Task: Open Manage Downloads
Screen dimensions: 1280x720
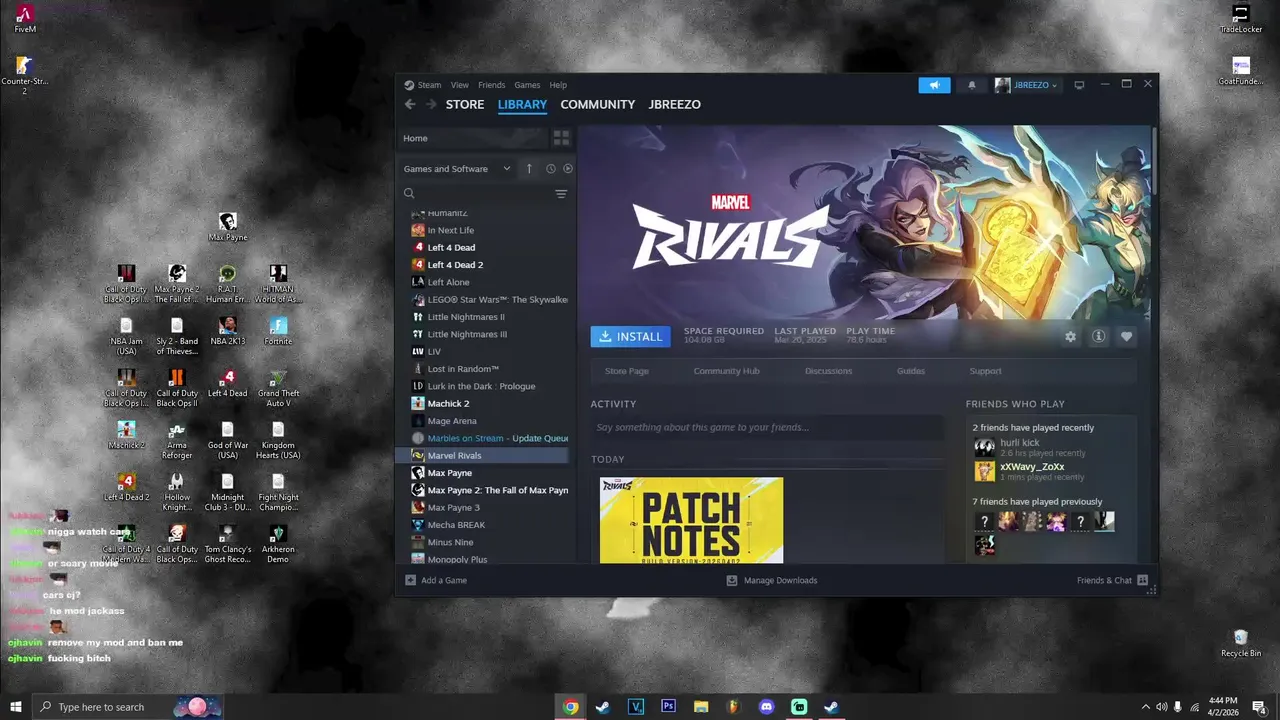Action: [772, 580]
